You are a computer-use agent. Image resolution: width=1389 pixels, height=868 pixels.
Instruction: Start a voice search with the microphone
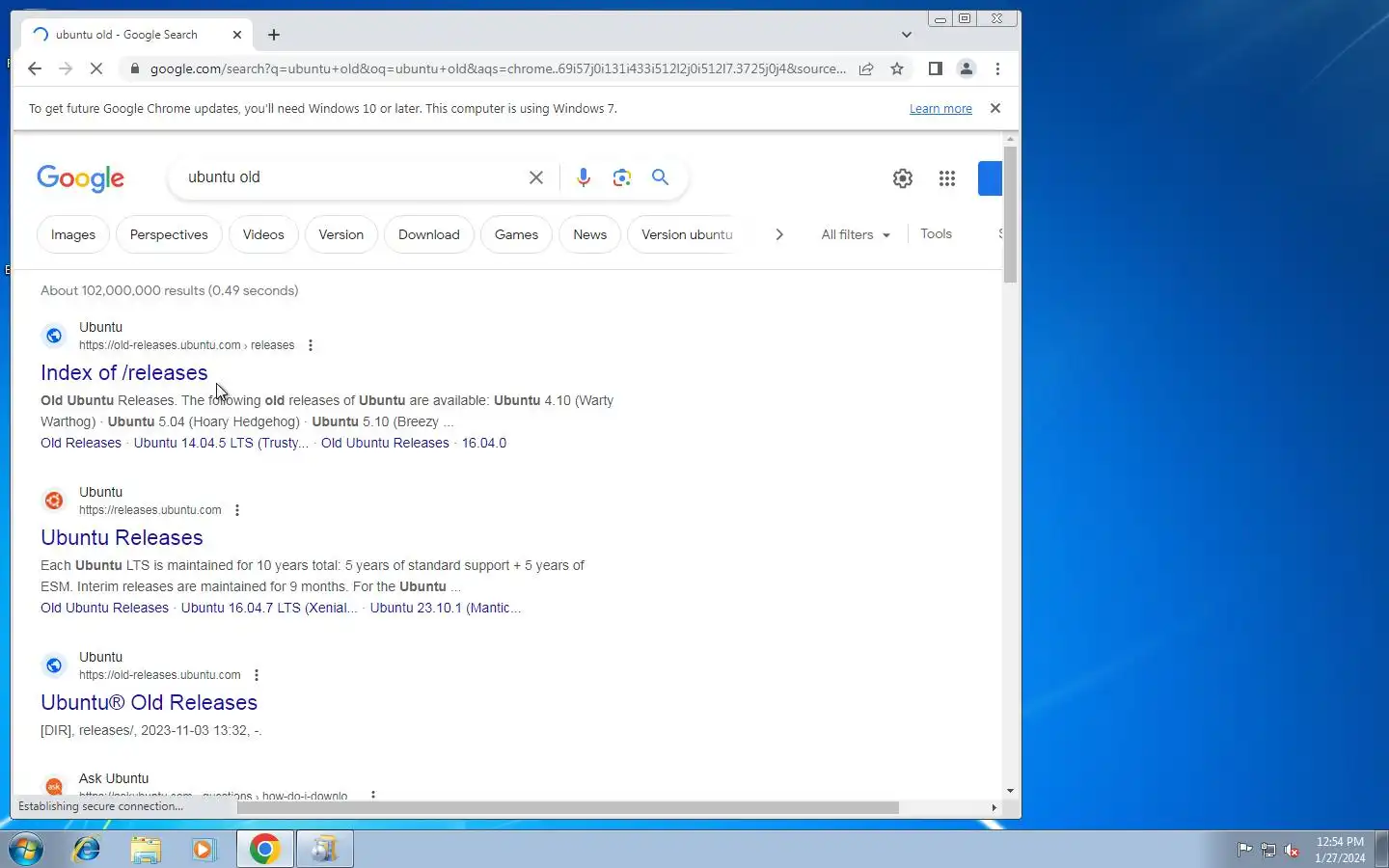[583, 177]
